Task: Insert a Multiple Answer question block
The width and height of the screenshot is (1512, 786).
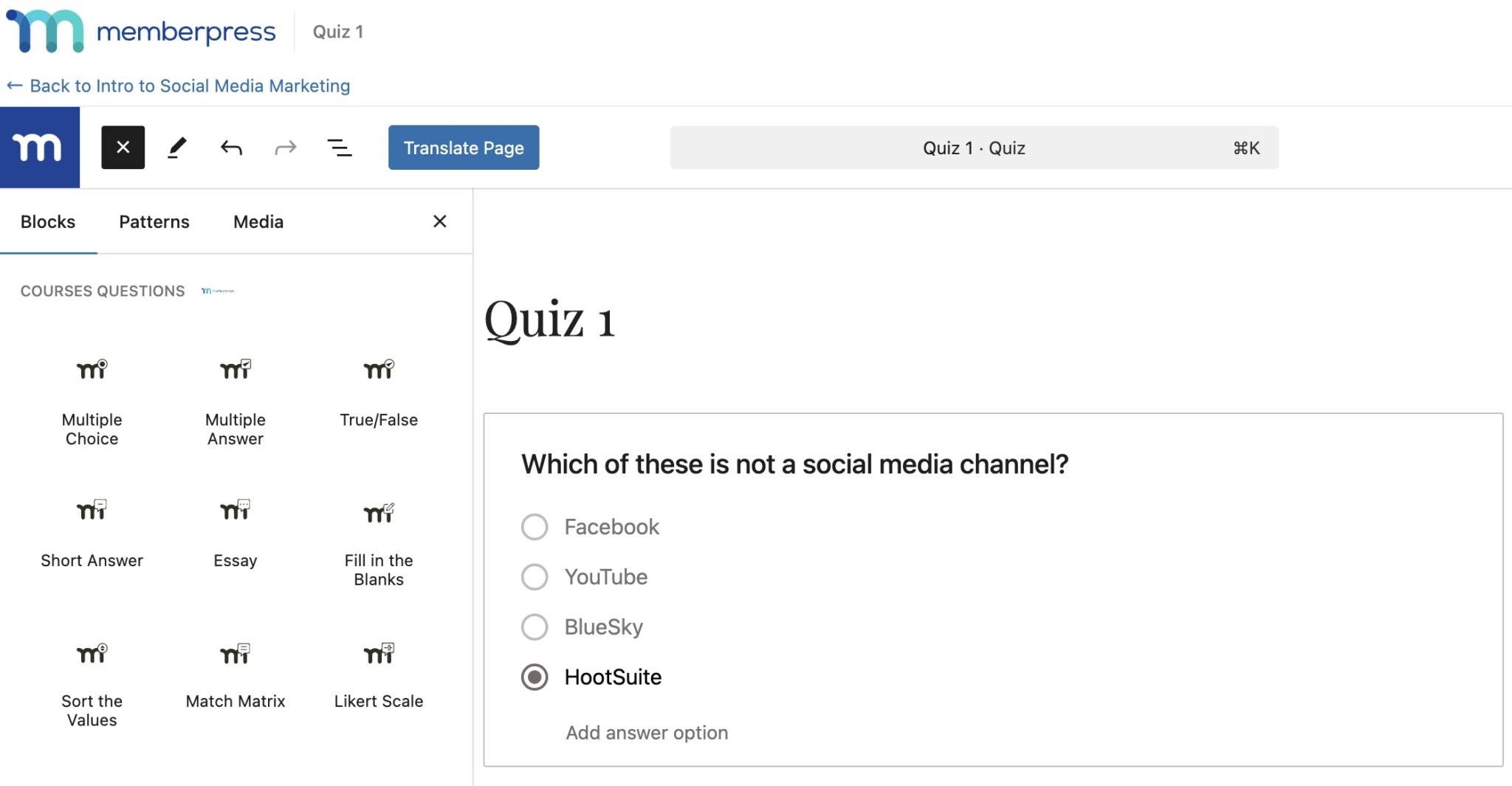Action: [234, 399]
